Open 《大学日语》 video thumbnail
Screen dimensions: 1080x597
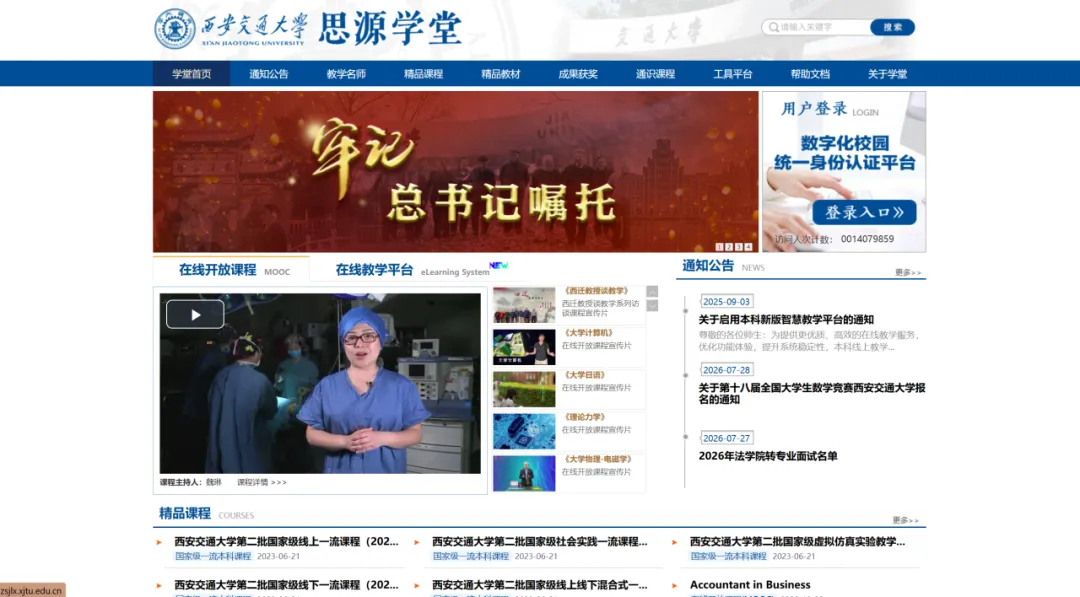point(523,389)
